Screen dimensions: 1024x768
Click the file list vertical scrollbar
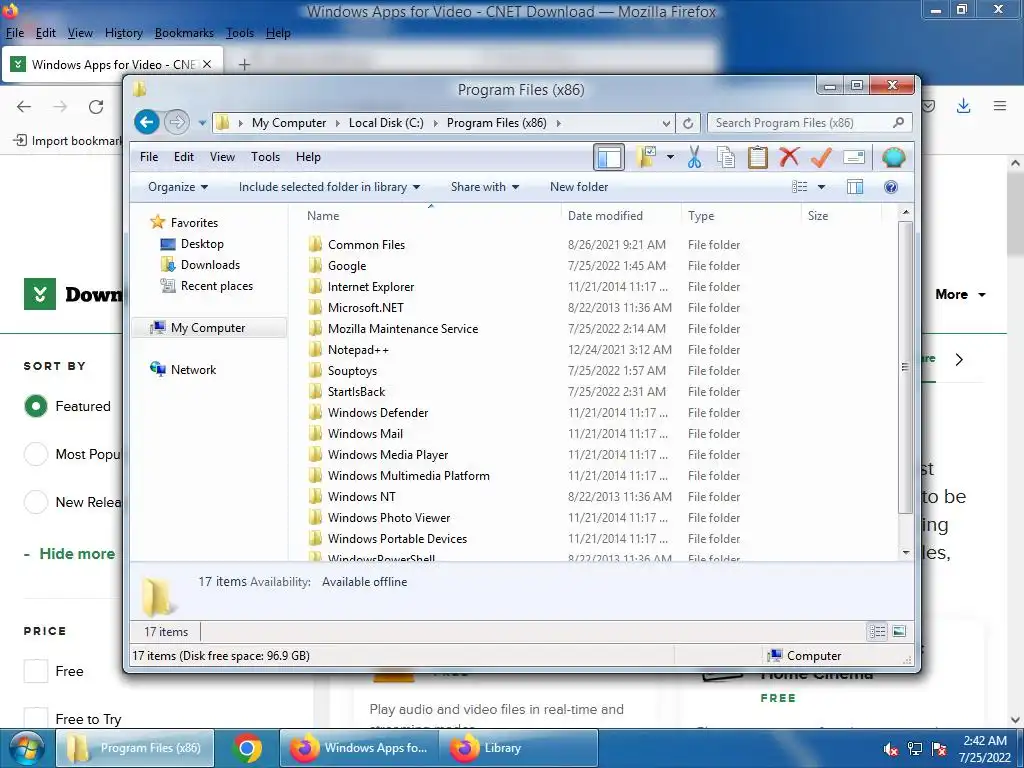(x=905, y=367)
